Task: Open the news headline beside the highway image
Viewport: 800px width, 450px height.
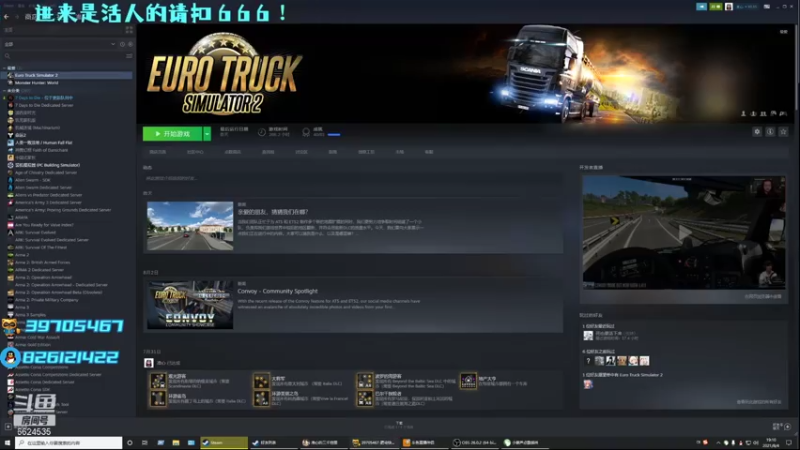Action: tap(272, 211)
